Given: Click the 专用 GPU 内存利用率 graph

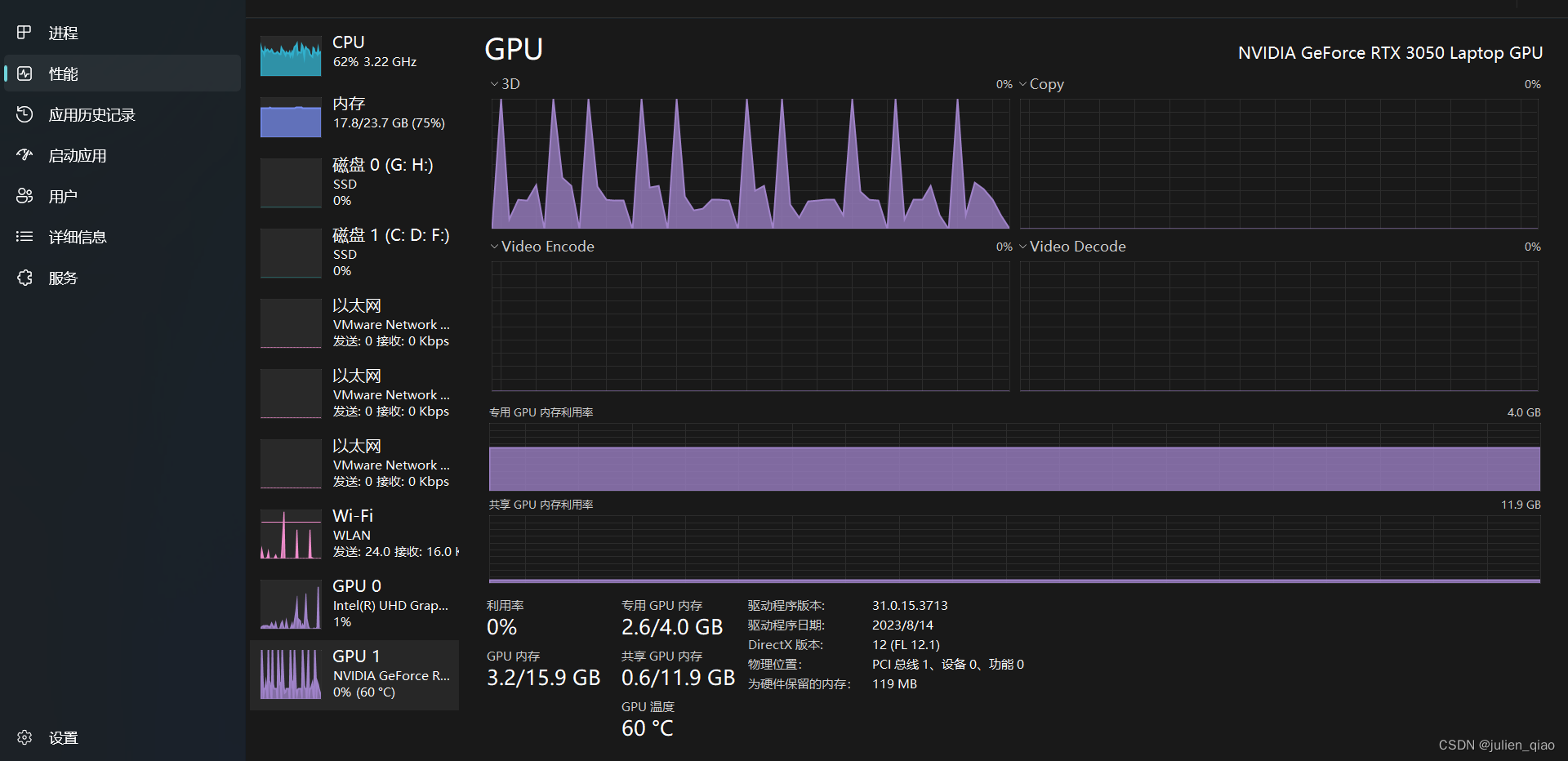Looking at the screenshot, I should [x=1014, y=456].
